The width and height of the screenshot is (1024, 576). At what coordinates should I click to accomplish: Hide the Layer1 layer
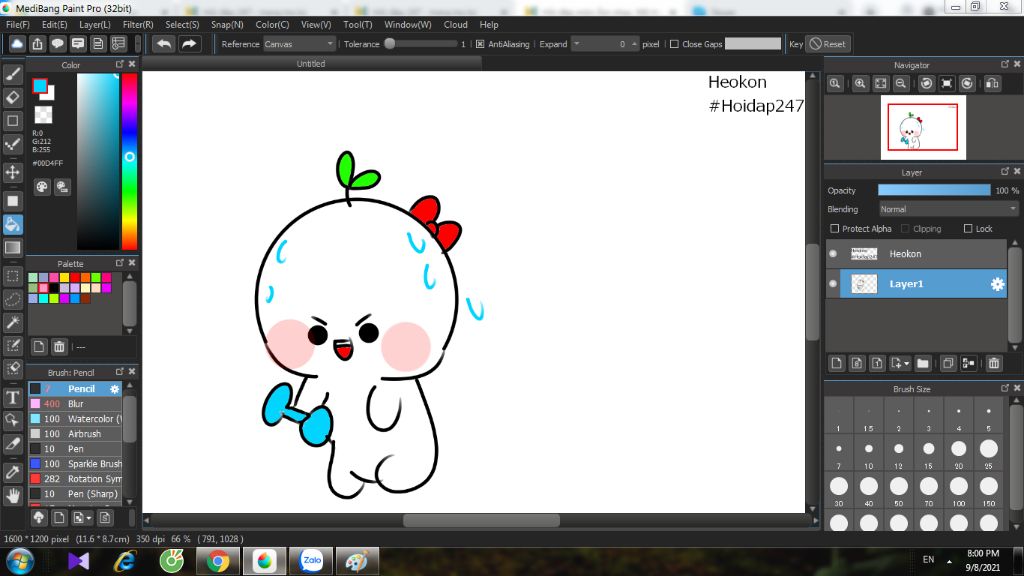pyautogui.click(x=833, y=284)
